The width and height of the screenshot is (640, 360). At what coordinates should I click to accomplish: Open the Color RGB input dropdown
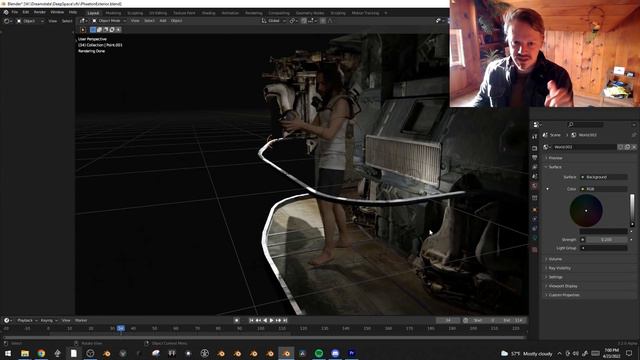(604, 189)
